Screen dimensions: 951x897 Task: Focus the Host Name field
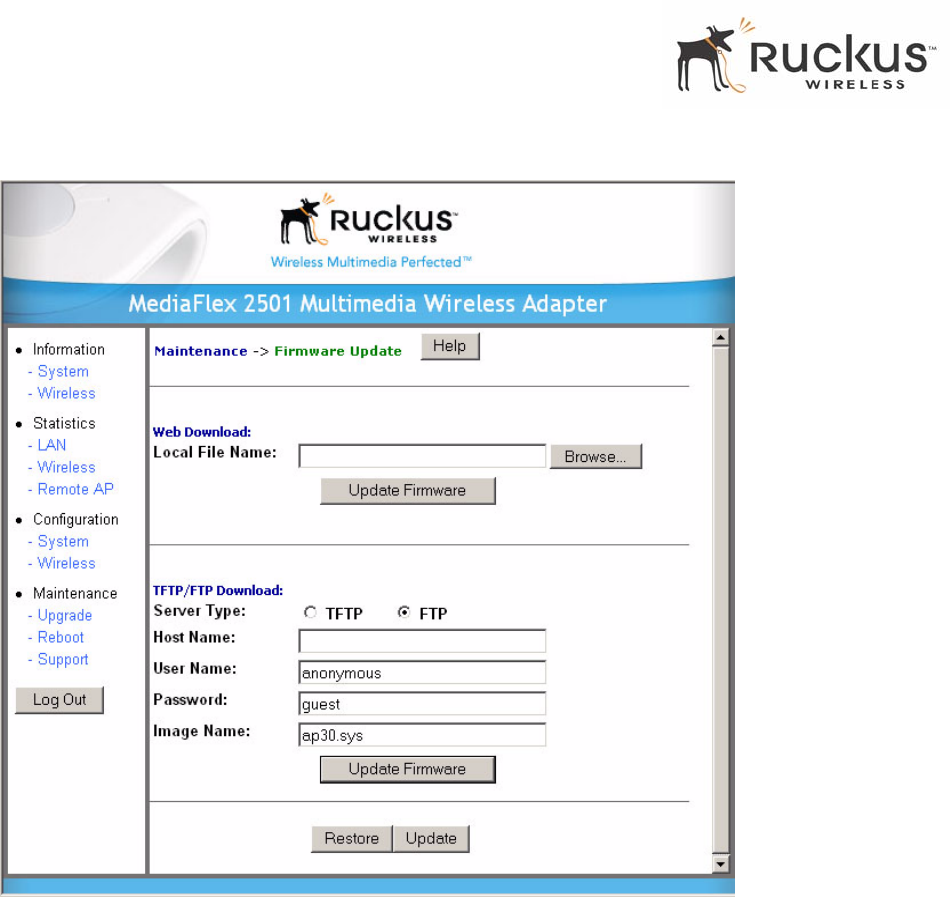tap(422, 641)
